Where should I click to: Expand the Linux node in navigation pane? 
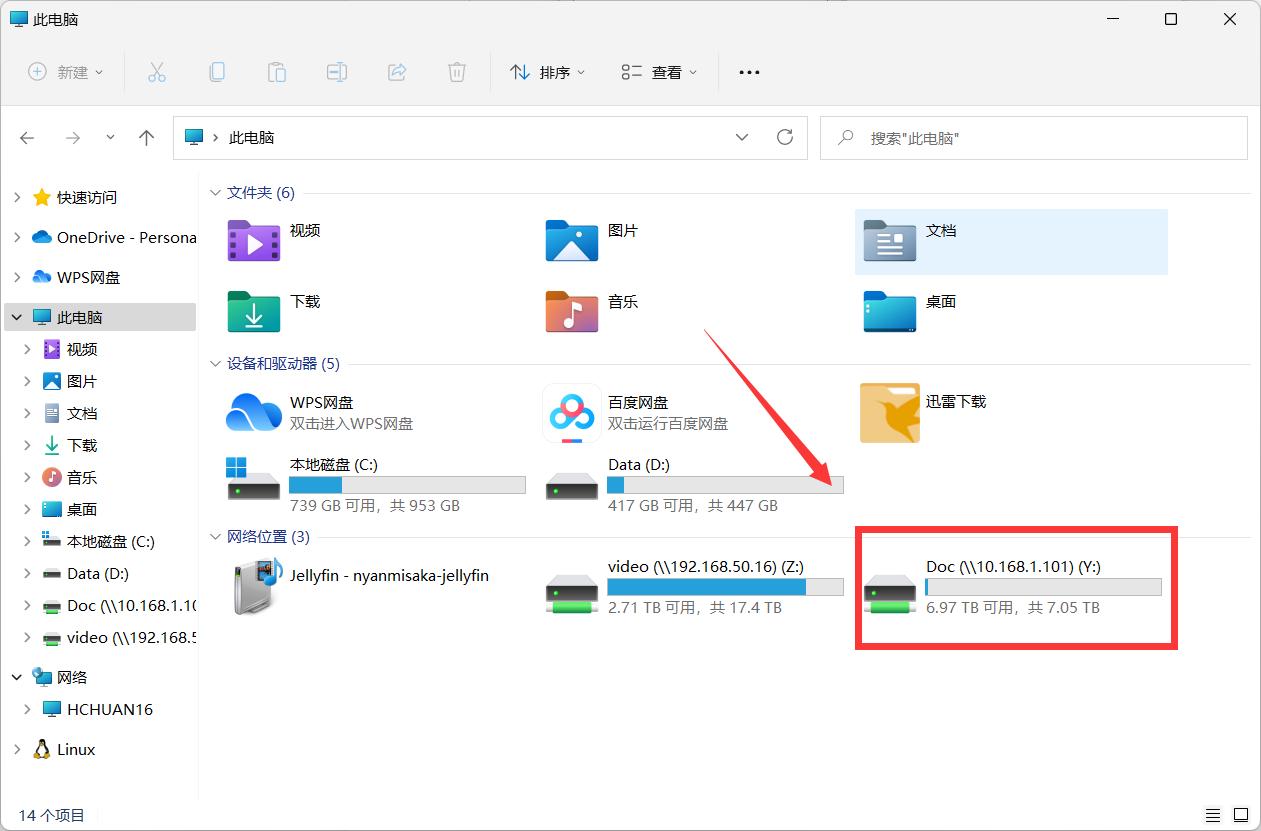tap(18, 749)
